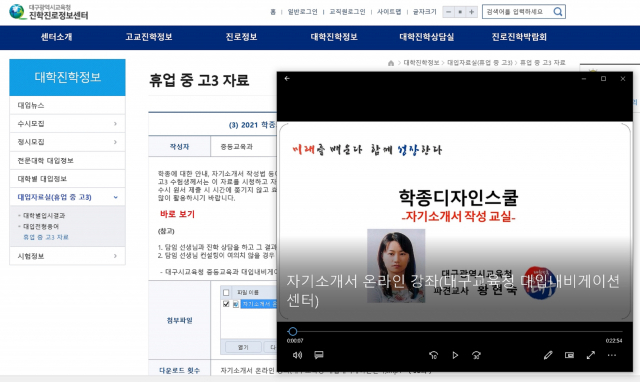Screen dimensions: 640x382
Task: Select 대입뉴스 in sidebar
Action: tap(67, 105)
